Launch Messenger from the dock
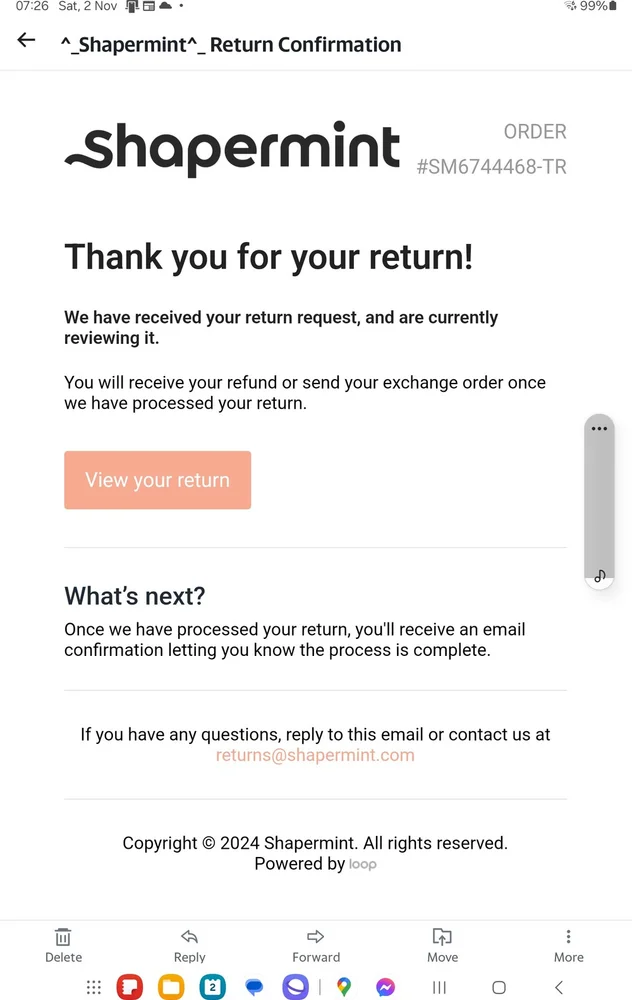The width and height of the screenshot is (632, 1000). [x=385, y=987]
